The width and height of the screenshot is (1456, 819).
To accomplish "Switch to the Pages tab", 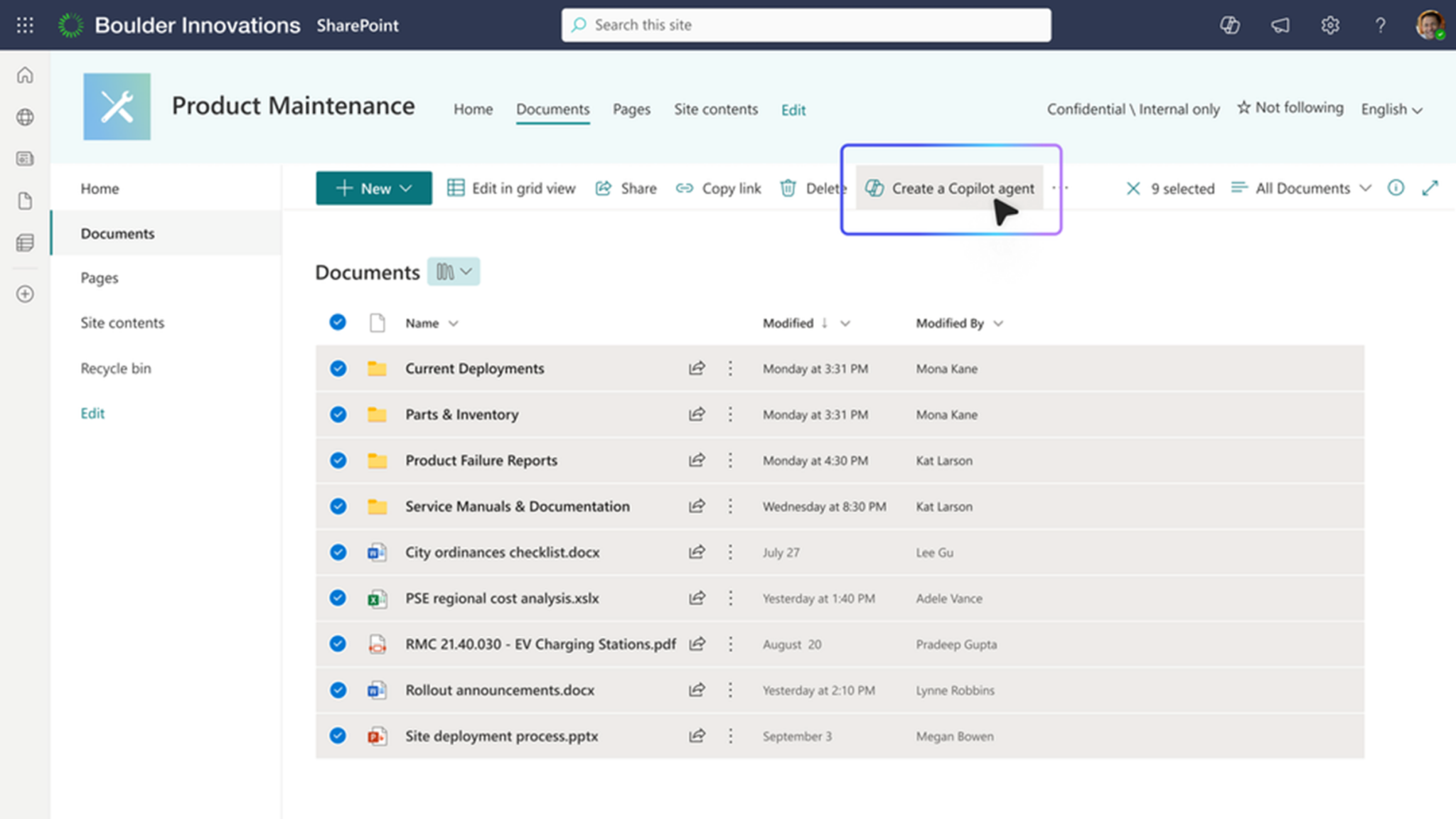I will click(x=631, y=109).
